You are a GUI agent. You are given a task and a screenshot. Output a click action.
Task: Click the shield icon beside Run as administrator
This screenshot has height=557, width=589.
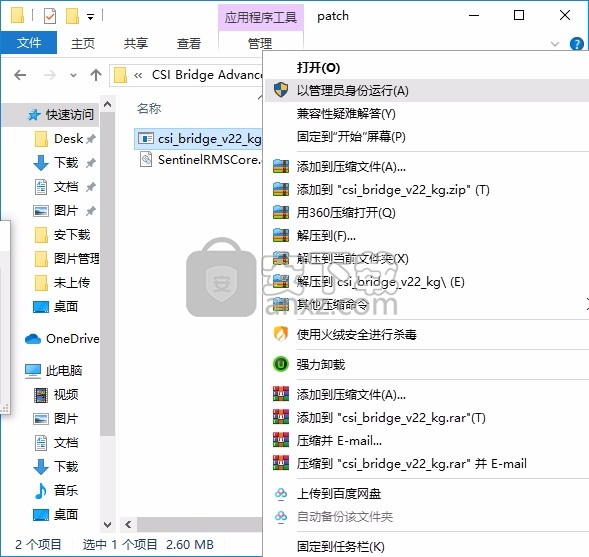click(x=281, y=90)
